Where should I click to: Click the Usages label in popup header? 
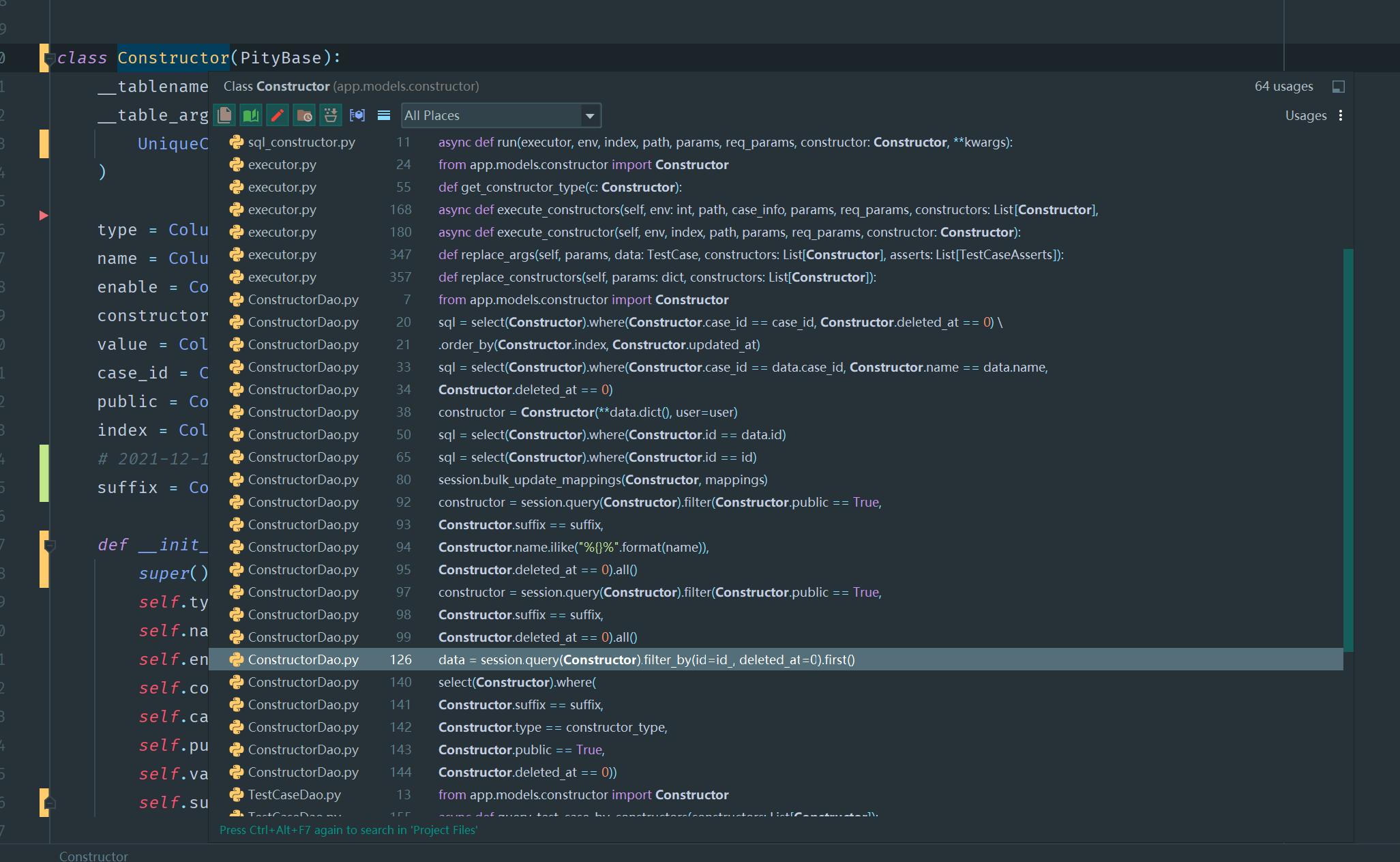tap(1305, 115)
